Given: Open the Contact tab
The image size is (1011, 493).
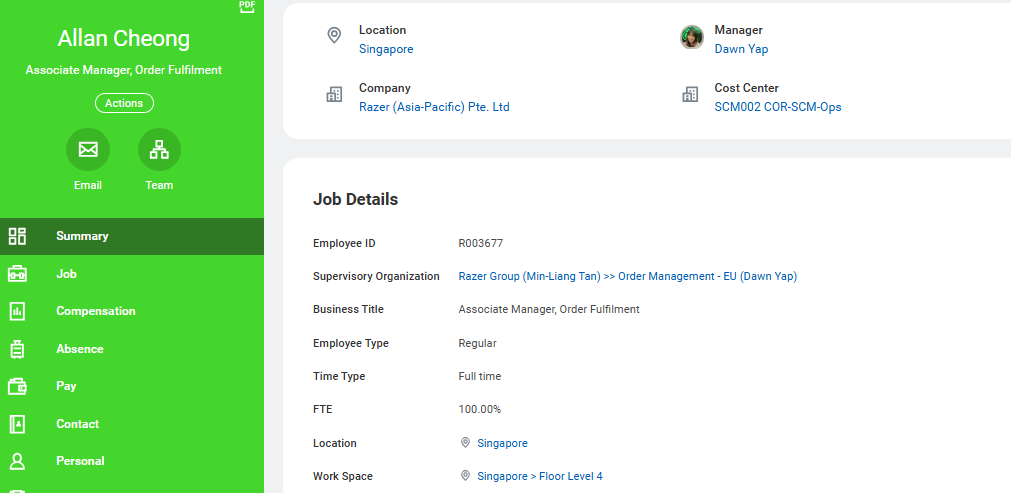Looking at the screenshot, I should [x=132, y=424].
